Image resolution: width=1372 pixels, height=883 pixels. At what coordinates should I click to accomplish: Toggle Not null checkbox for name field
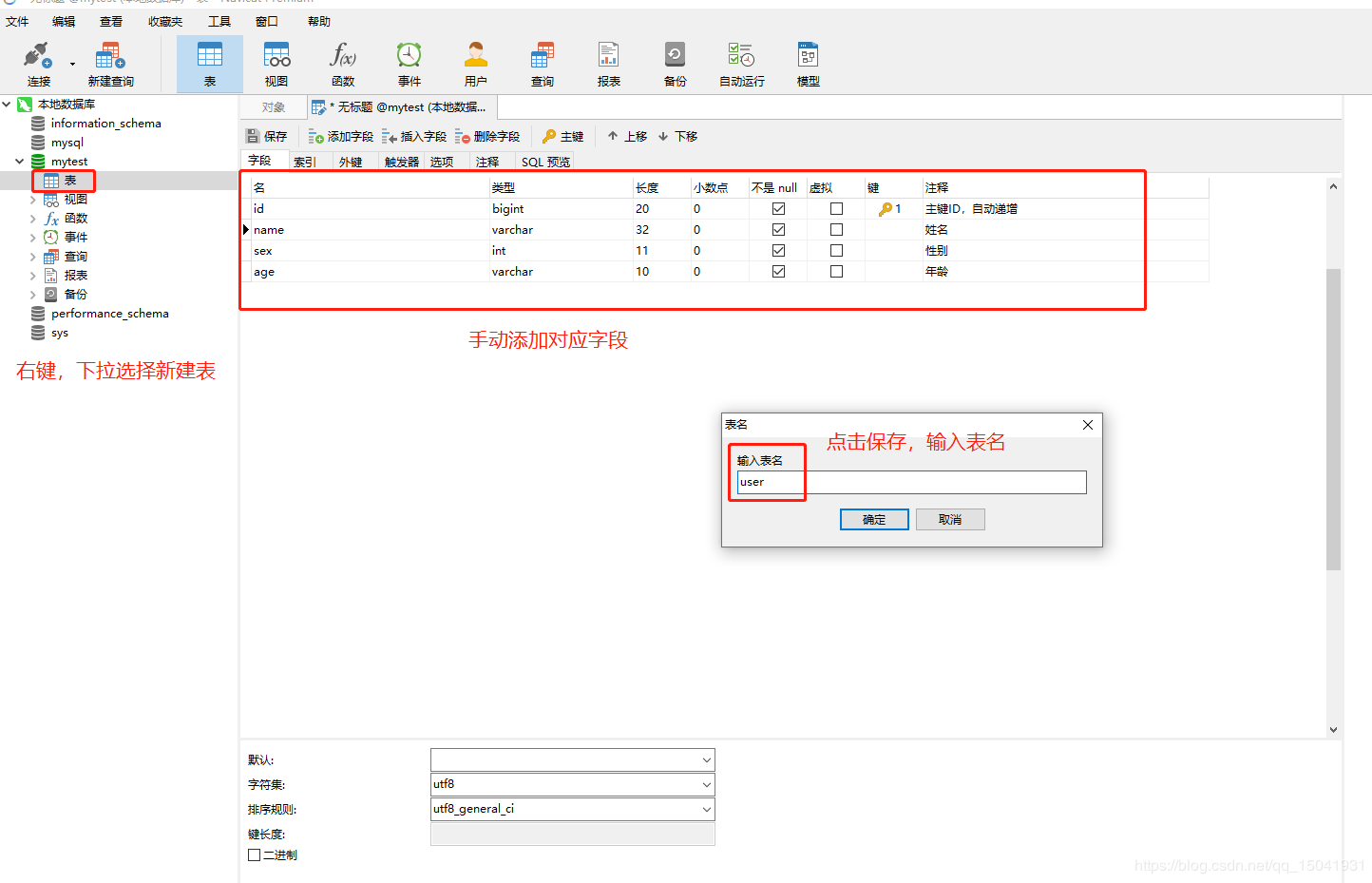[x=778, y=229]
